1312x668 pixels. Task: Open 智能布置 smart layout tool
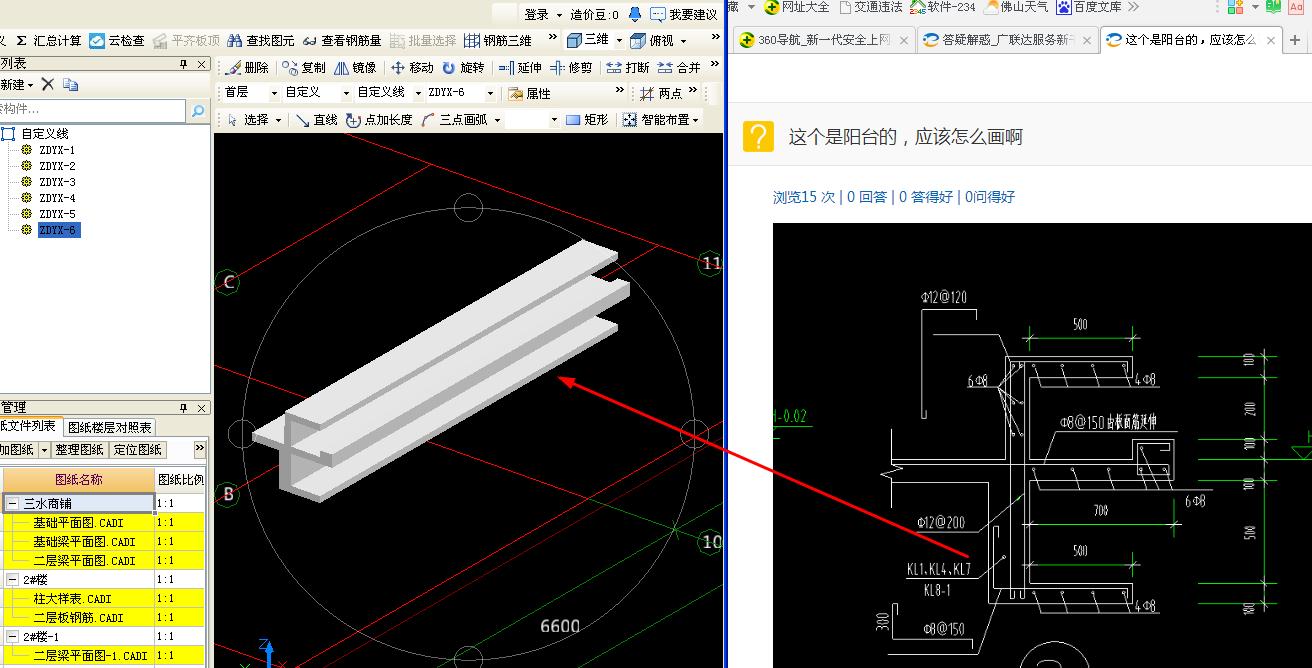pos(660,119)
